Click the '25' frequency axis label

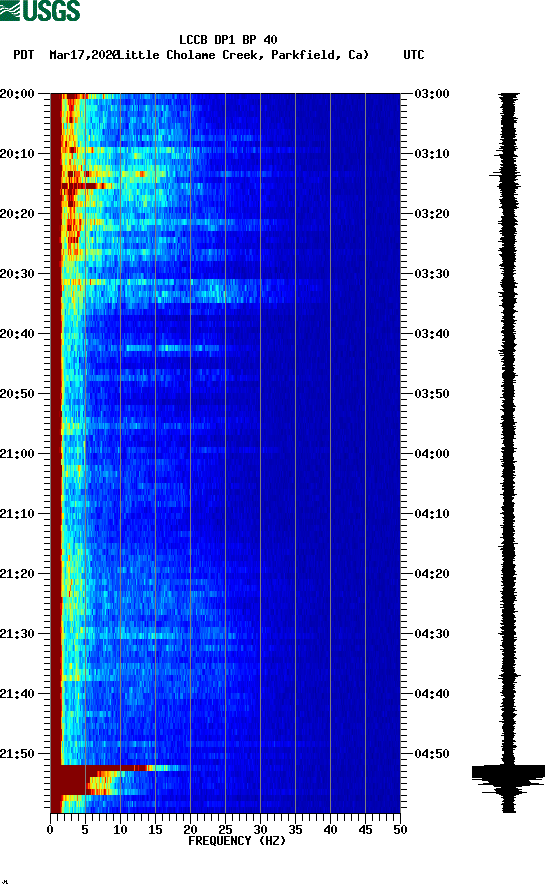pos(225,830)
